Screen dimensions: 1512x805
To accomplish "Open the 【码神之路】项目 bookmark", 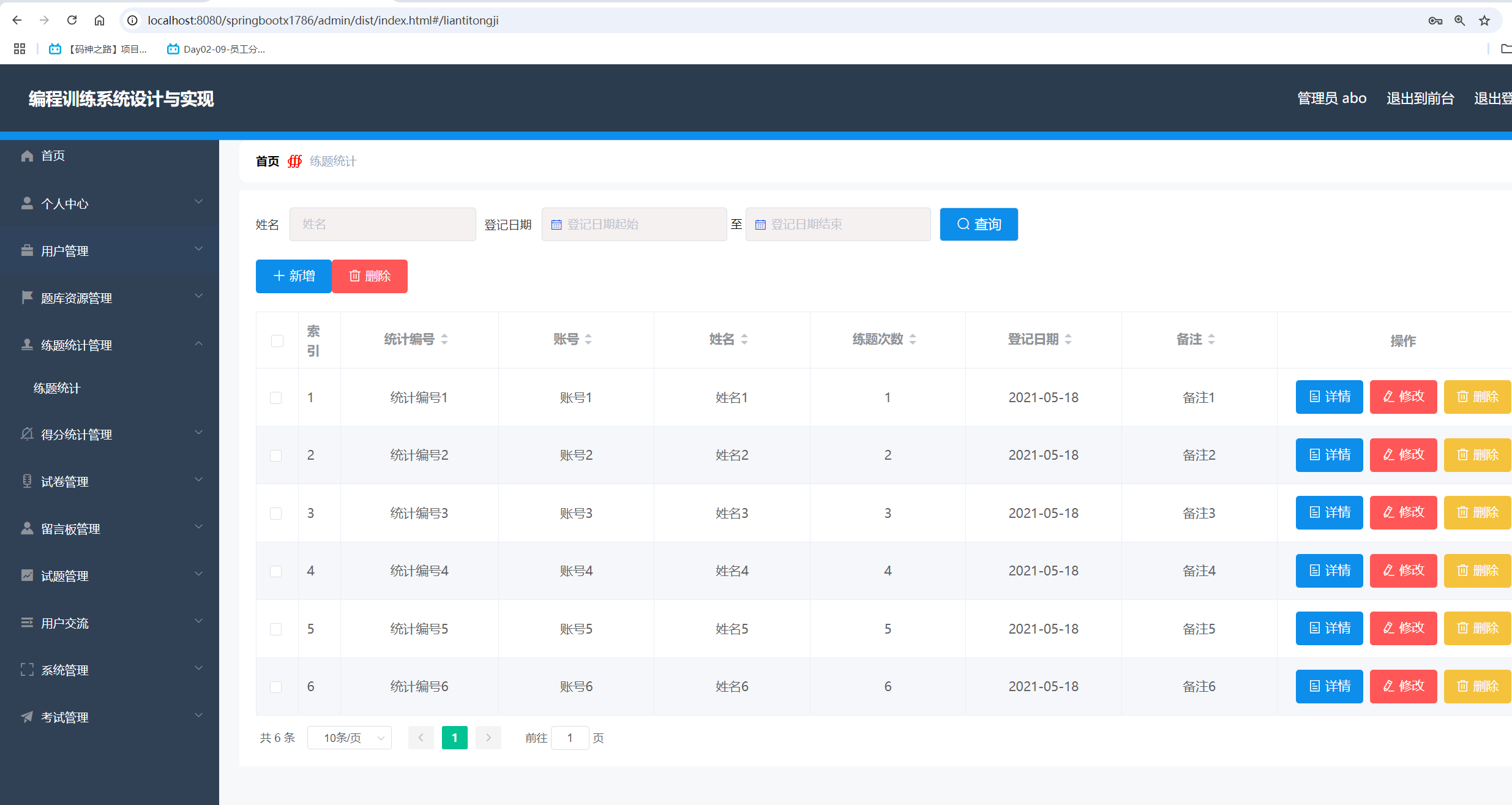I will pyautogui.click(x=99, y=49).
